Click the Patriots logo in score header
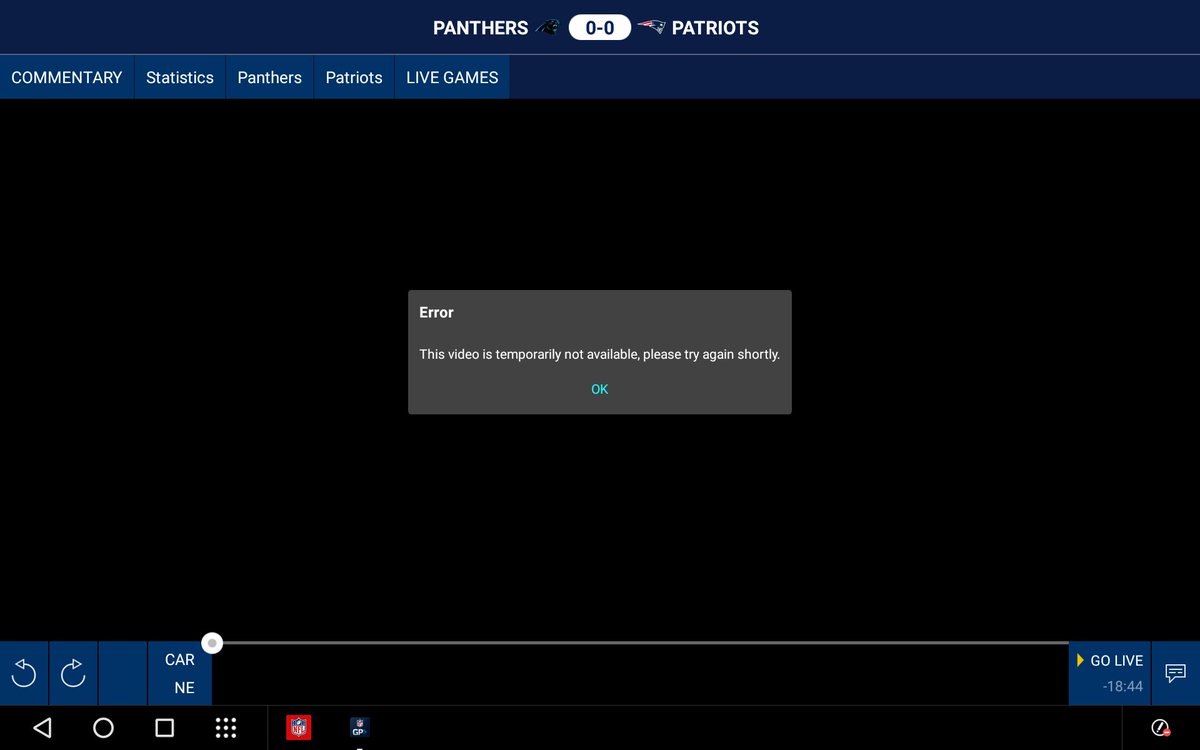This screenshot has width=1200, height=750. point(651,27)
